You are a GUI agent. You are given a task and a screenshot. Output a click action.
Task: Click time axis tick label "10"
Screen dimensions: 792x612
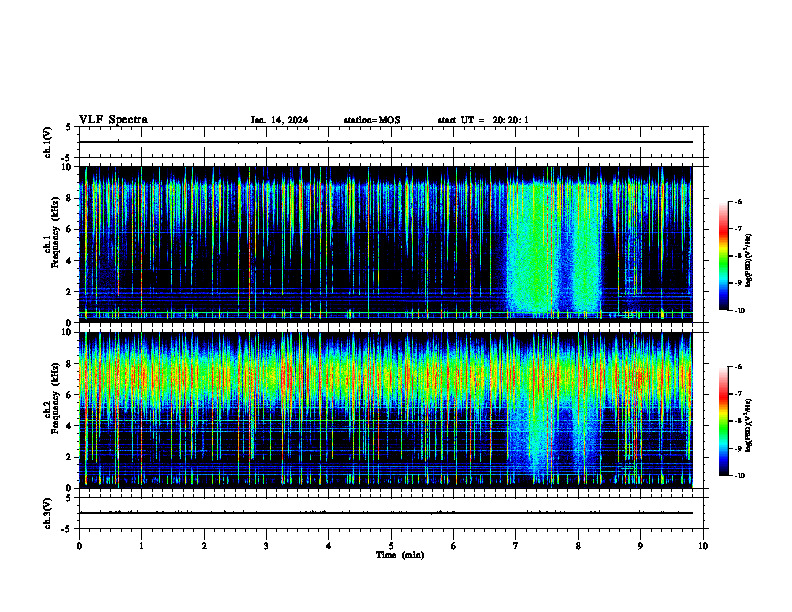(x=703, y=546)
